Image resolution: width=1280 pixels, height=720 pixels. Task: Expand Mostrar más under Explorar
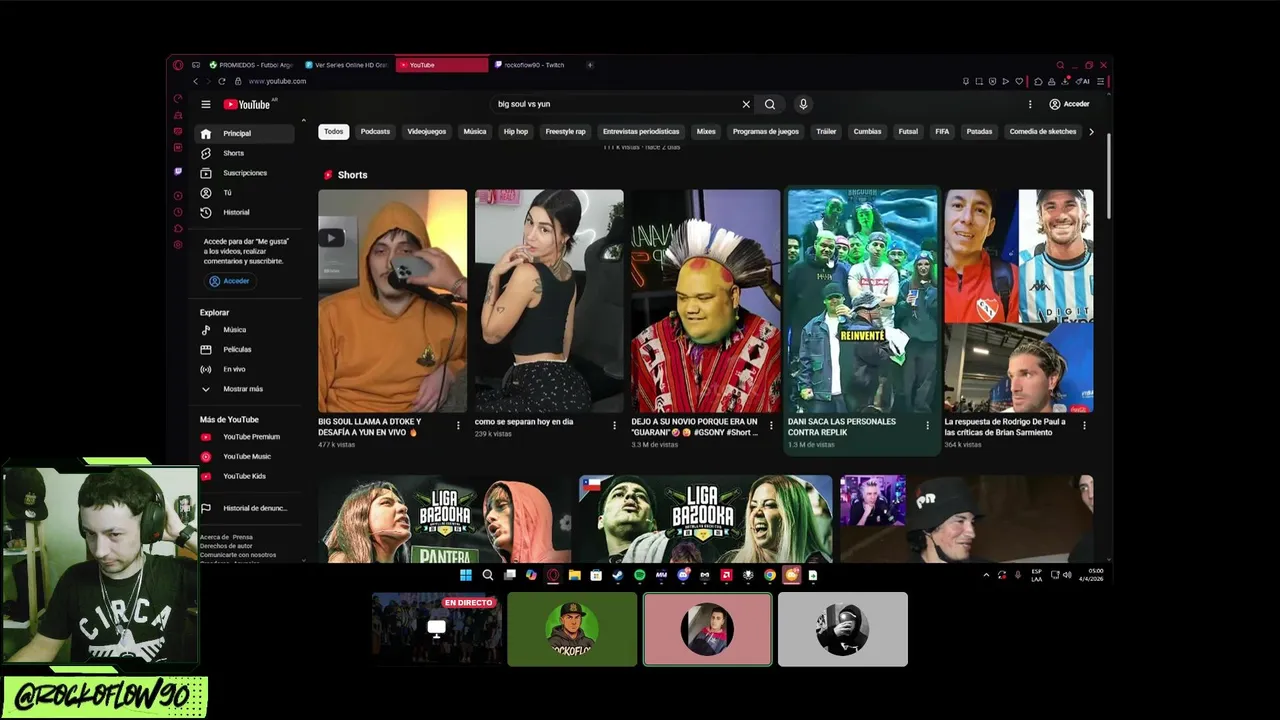pos(245,389)
